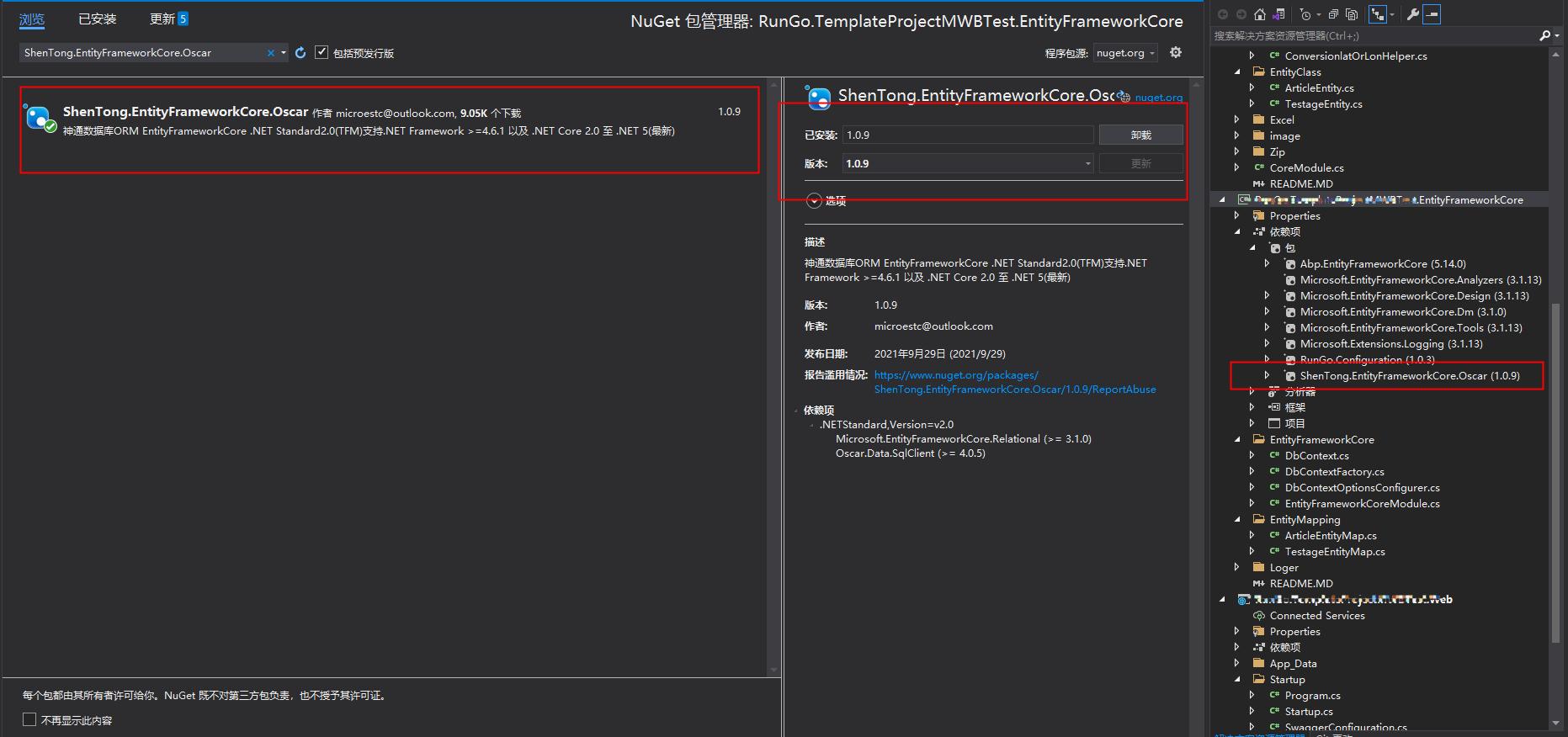The height and width of the screenshot is (737, 1568).
Task: Click the installed version 1.0.9 field
Action: pos(968,135)
